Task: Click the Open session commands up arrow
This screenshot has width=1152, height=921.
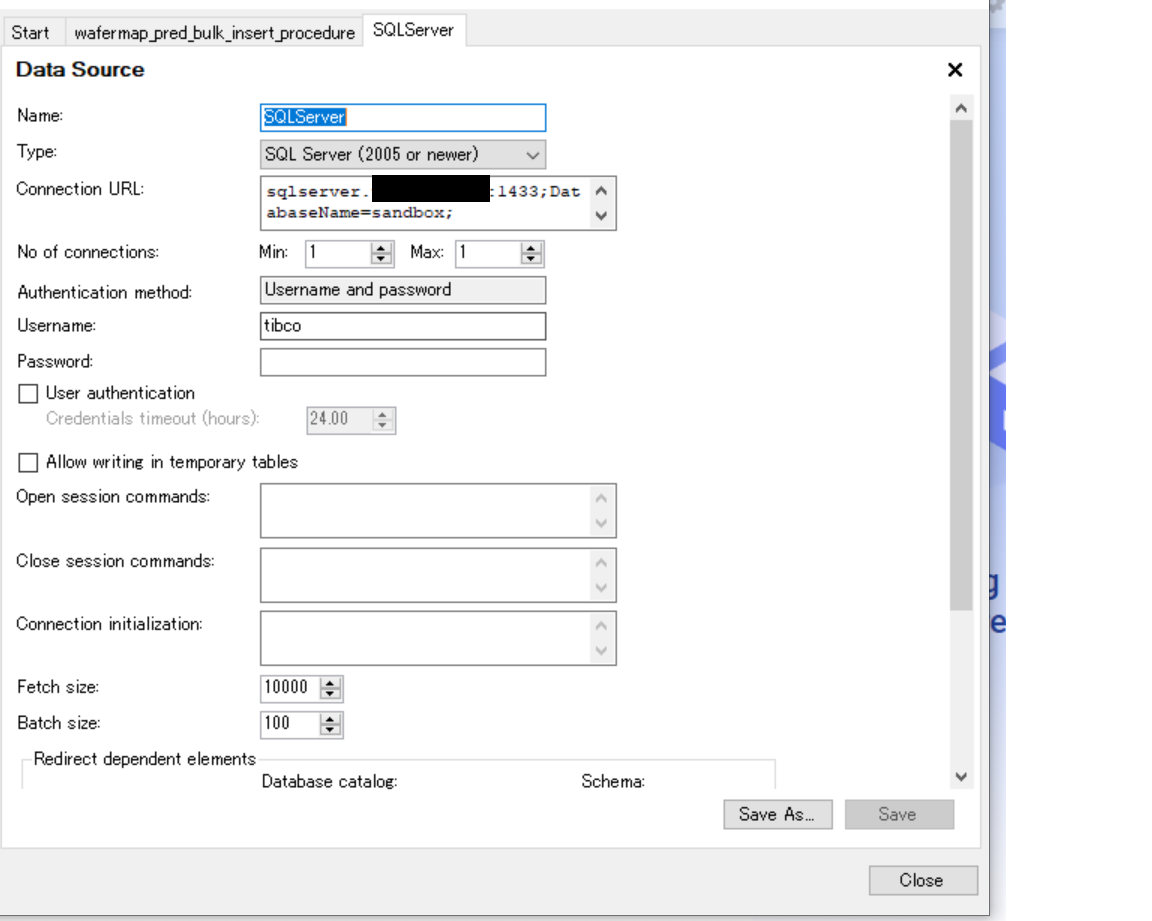Action: click(x=602, y=498)
